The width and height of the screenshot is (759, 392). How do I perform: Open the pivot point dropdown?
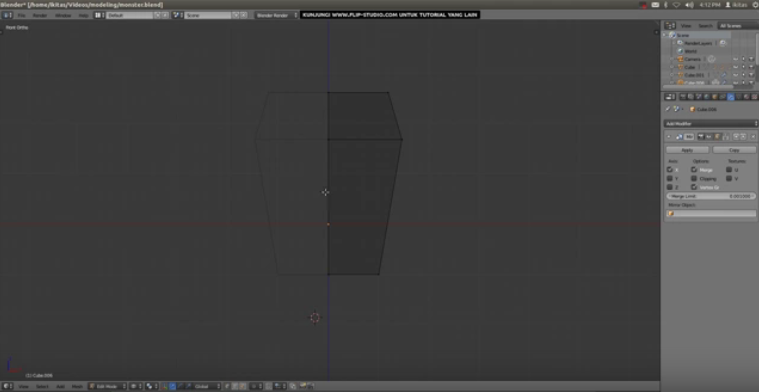pyautogui.click(x=152, y=386)
